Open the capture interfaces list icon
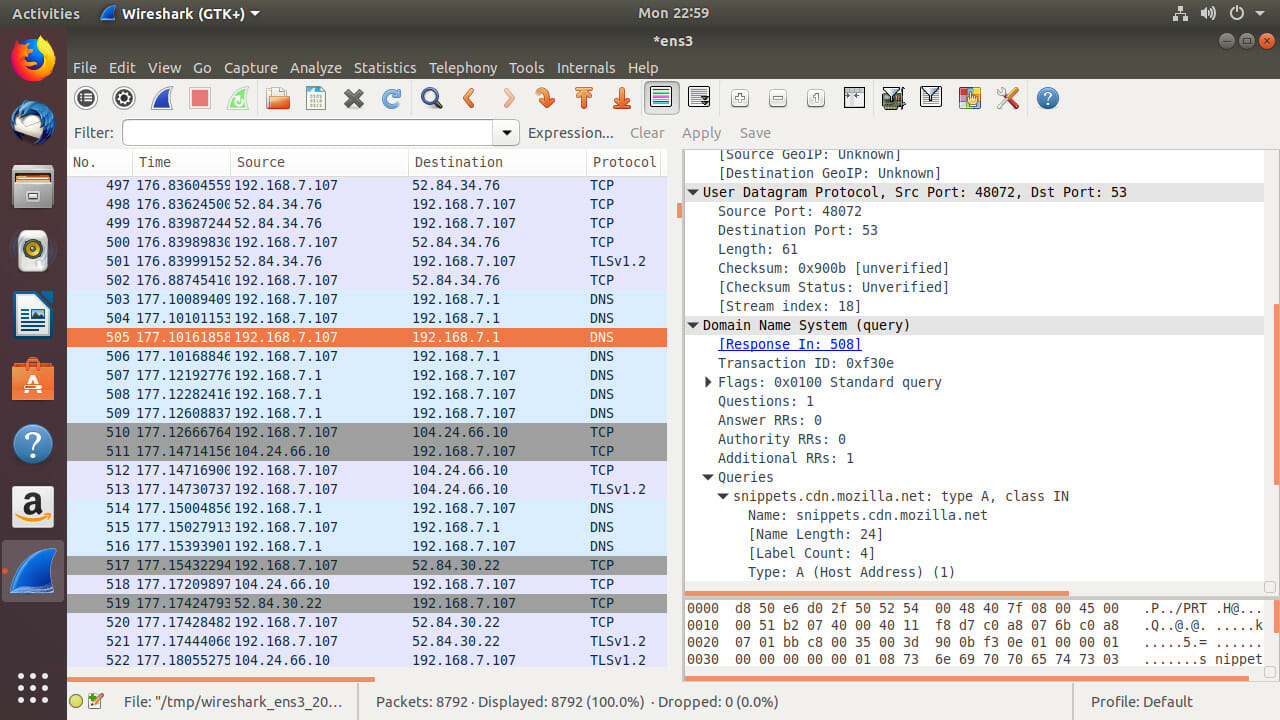 tap(86, 98)
